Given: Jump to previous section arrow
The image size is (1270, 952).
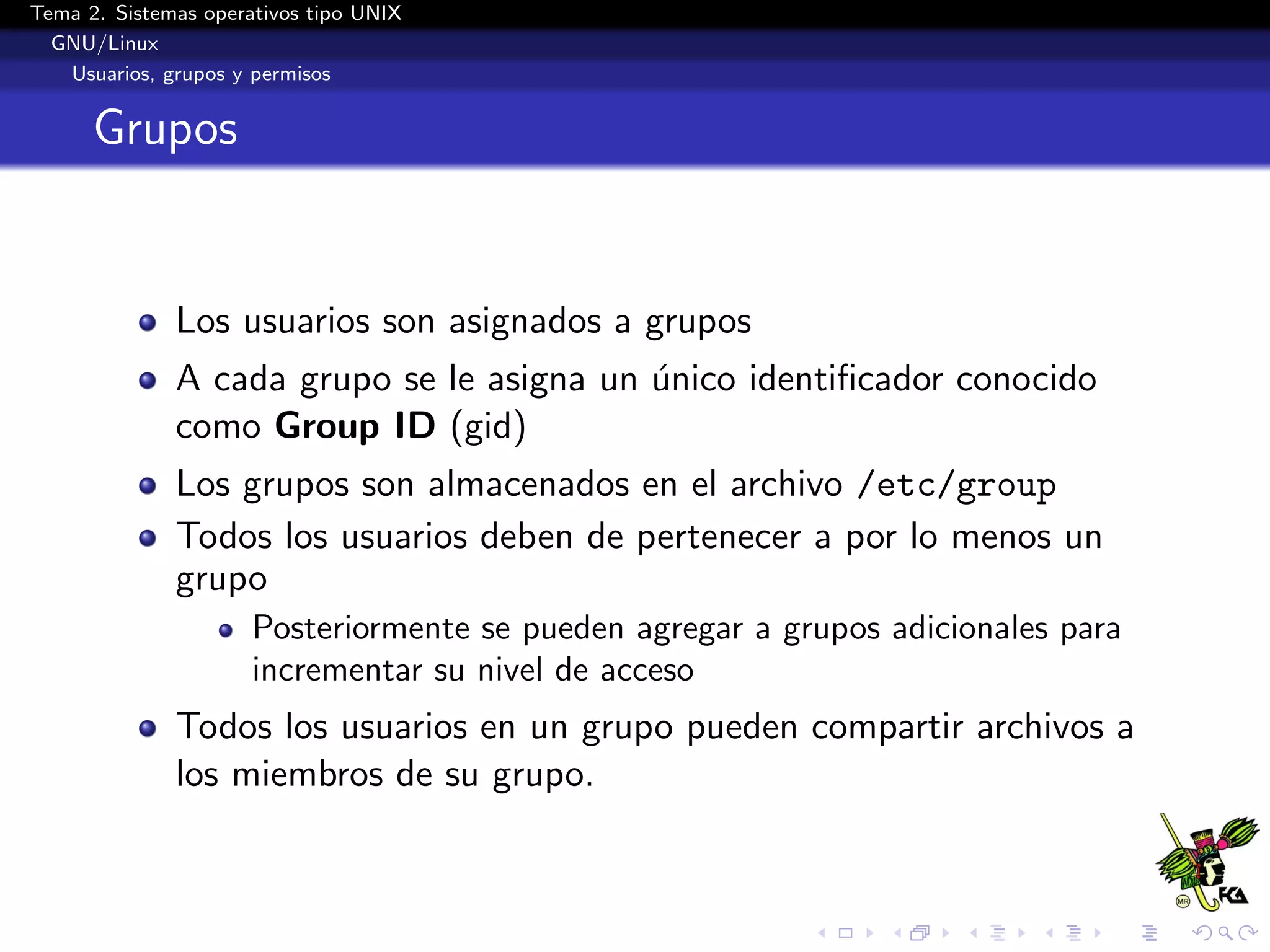Looking at the screenshot, I should pos(1049,933).
